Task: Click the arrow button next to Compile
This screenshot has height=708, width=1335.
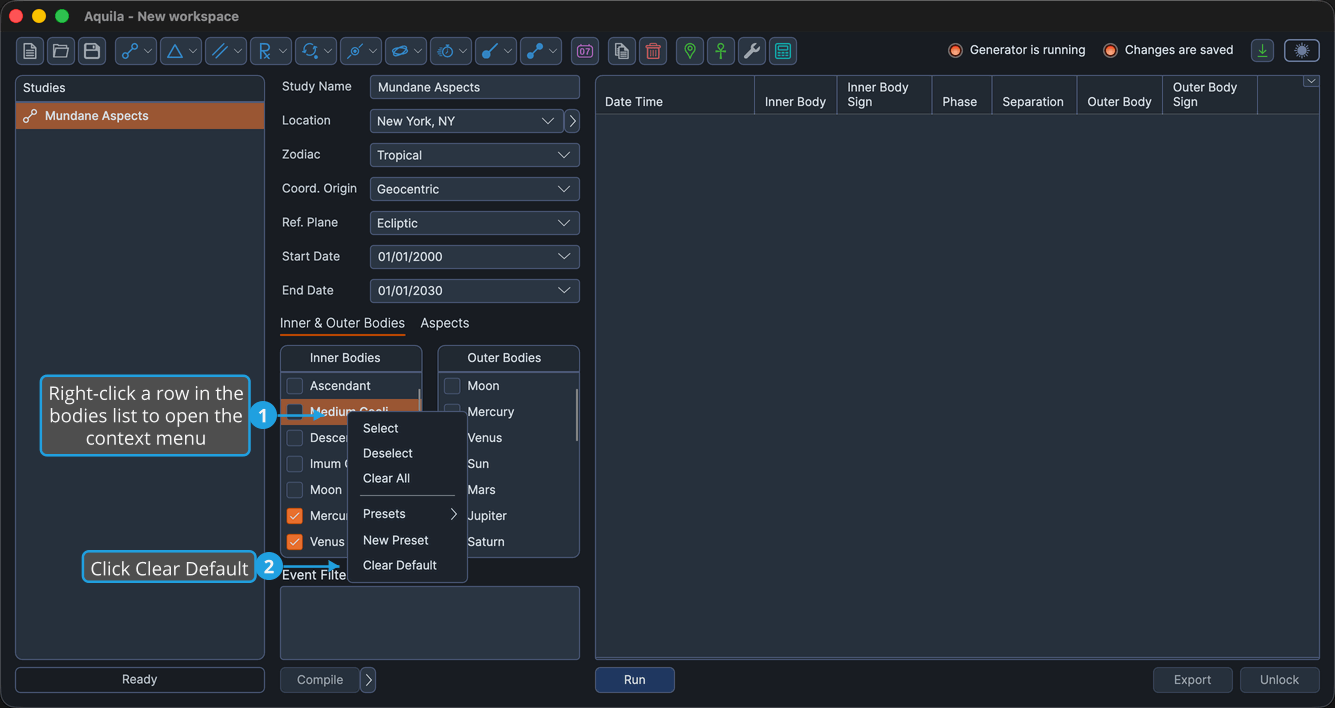Action: pos(368,680)
